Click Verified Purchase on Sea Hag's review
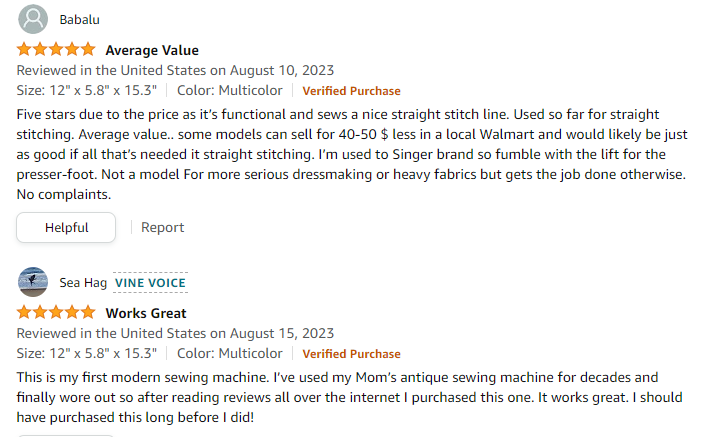Screen dimensions: 708x437 pos(351,353)
